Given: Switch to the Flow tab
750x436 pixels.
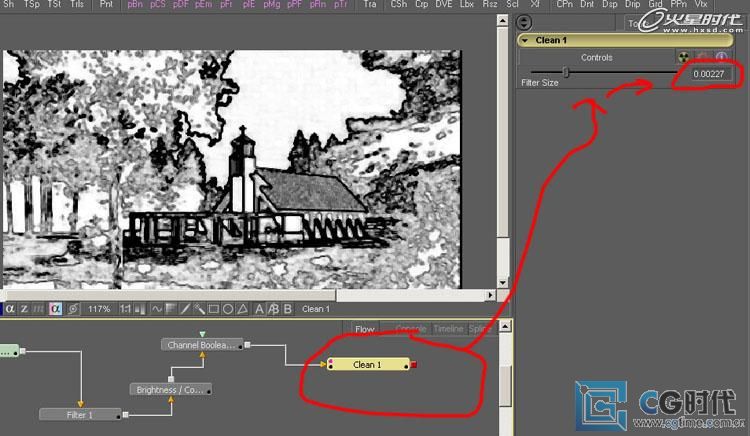Looking at the screenshot, I should click(364, 329).
